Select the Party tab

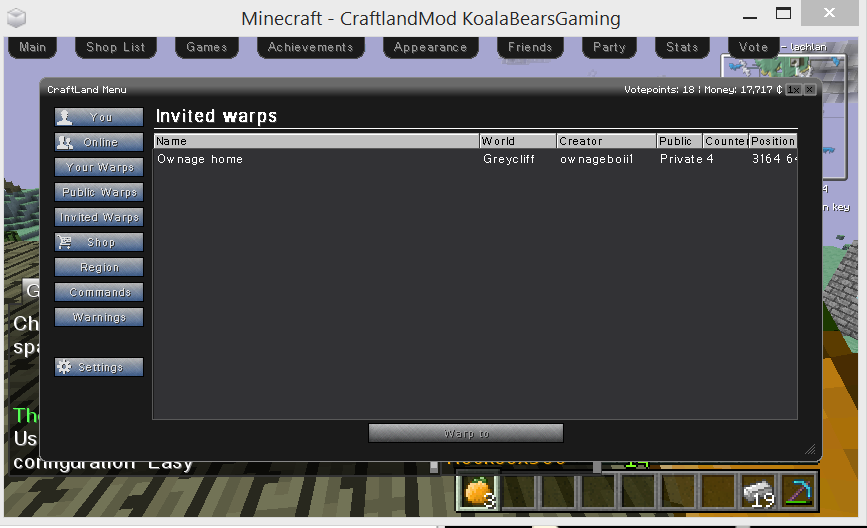(x=609, y=48)
